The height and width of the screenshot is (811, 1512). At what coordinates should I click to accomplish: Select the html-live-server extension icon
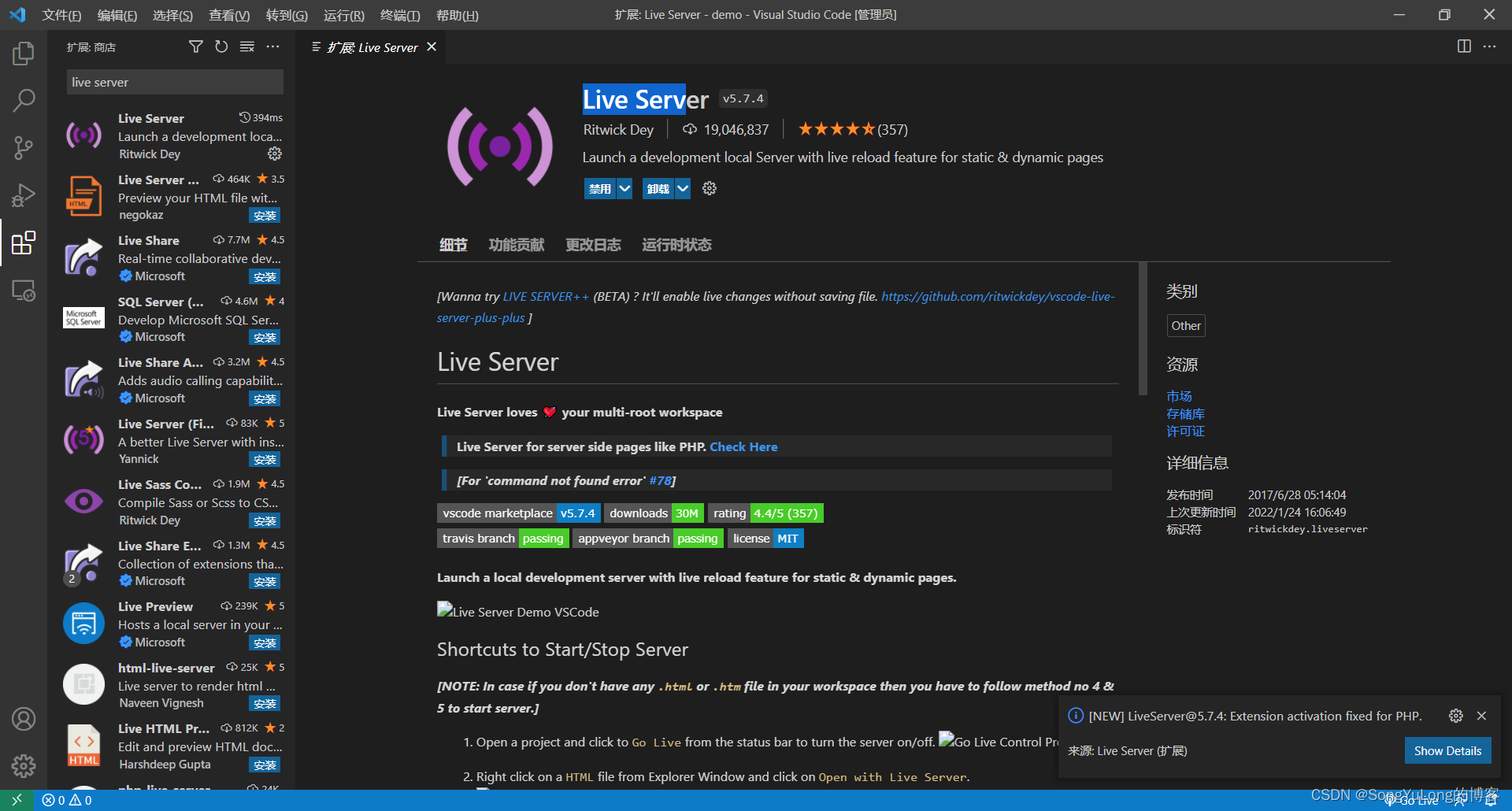[83, 684]
